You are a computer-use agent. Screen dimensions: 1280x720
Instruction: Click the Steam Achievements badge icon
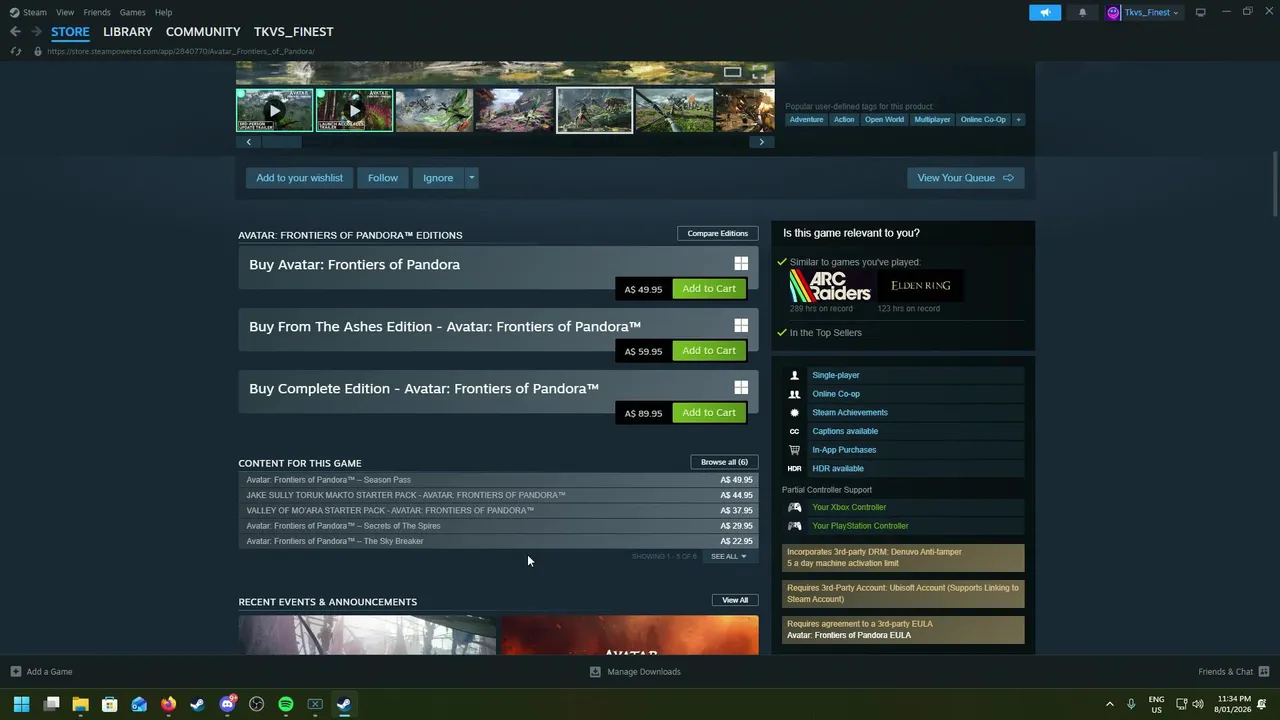pyautogui.click(x=794, y=412)
